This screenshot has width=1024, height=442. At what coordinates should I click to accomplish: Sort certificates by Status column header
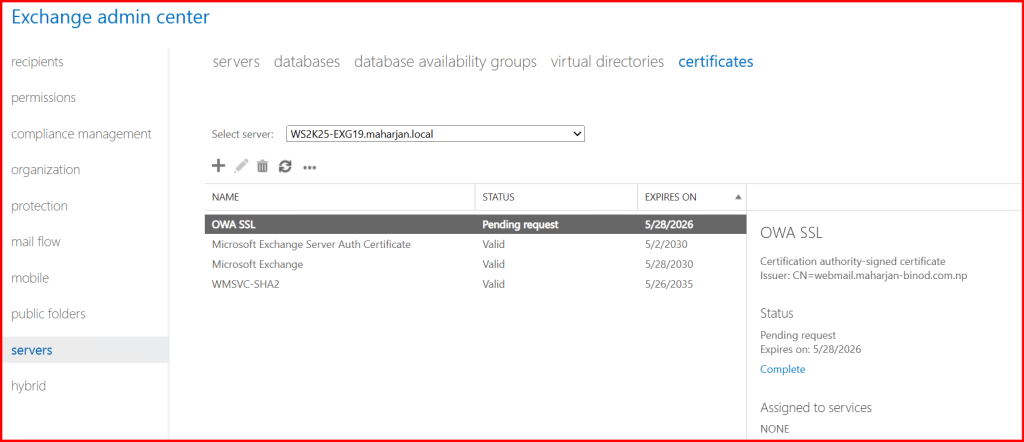(498, 197)
